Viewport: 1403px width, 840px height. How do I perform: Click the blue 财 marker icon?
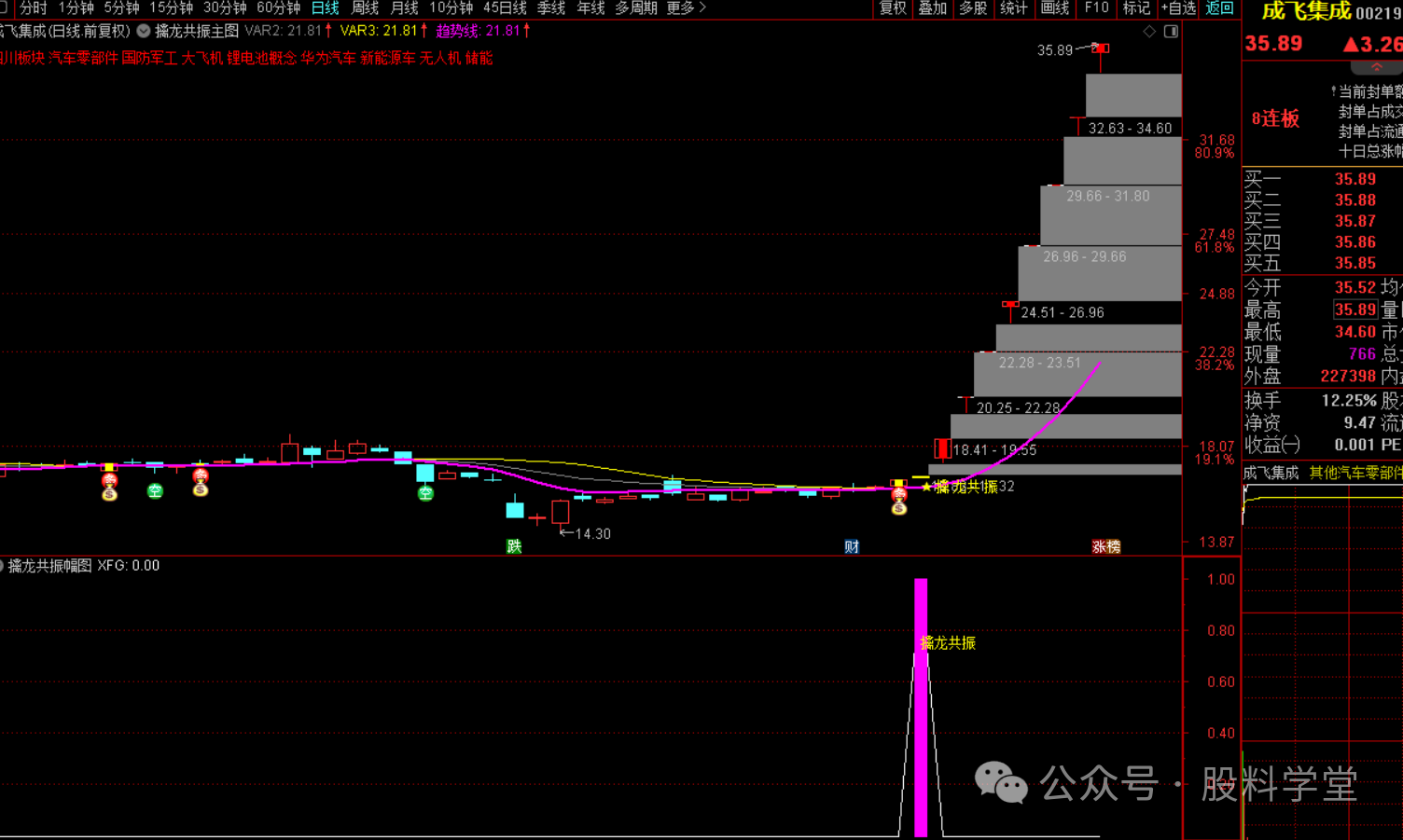coord(852,546)
